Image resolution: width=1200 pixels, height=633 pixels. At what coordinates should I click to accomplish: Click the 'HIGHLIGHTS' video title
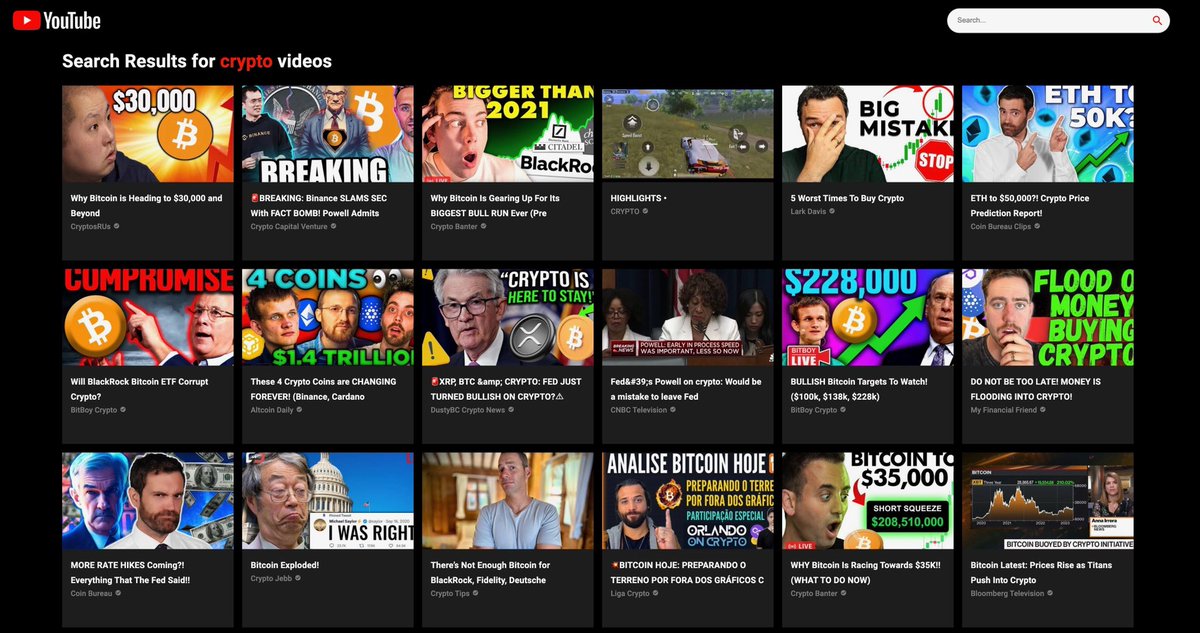point(638,198)
